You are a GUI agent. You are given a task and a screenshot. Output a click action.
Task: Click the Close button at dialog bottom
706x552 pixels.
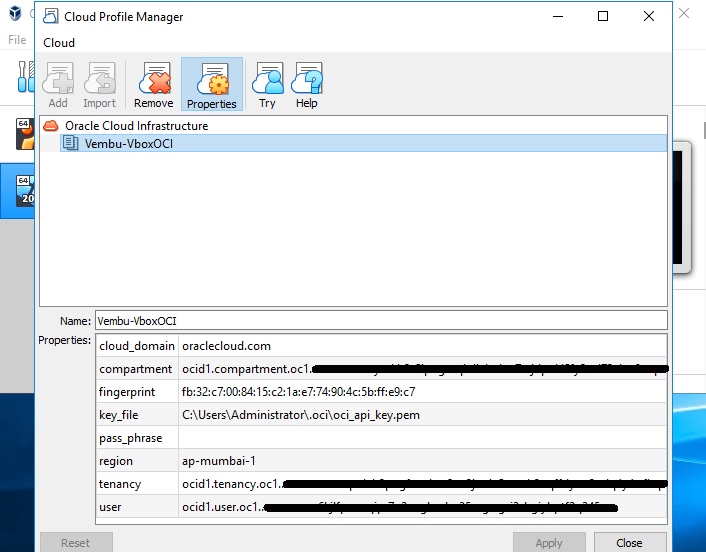point(629,543)
